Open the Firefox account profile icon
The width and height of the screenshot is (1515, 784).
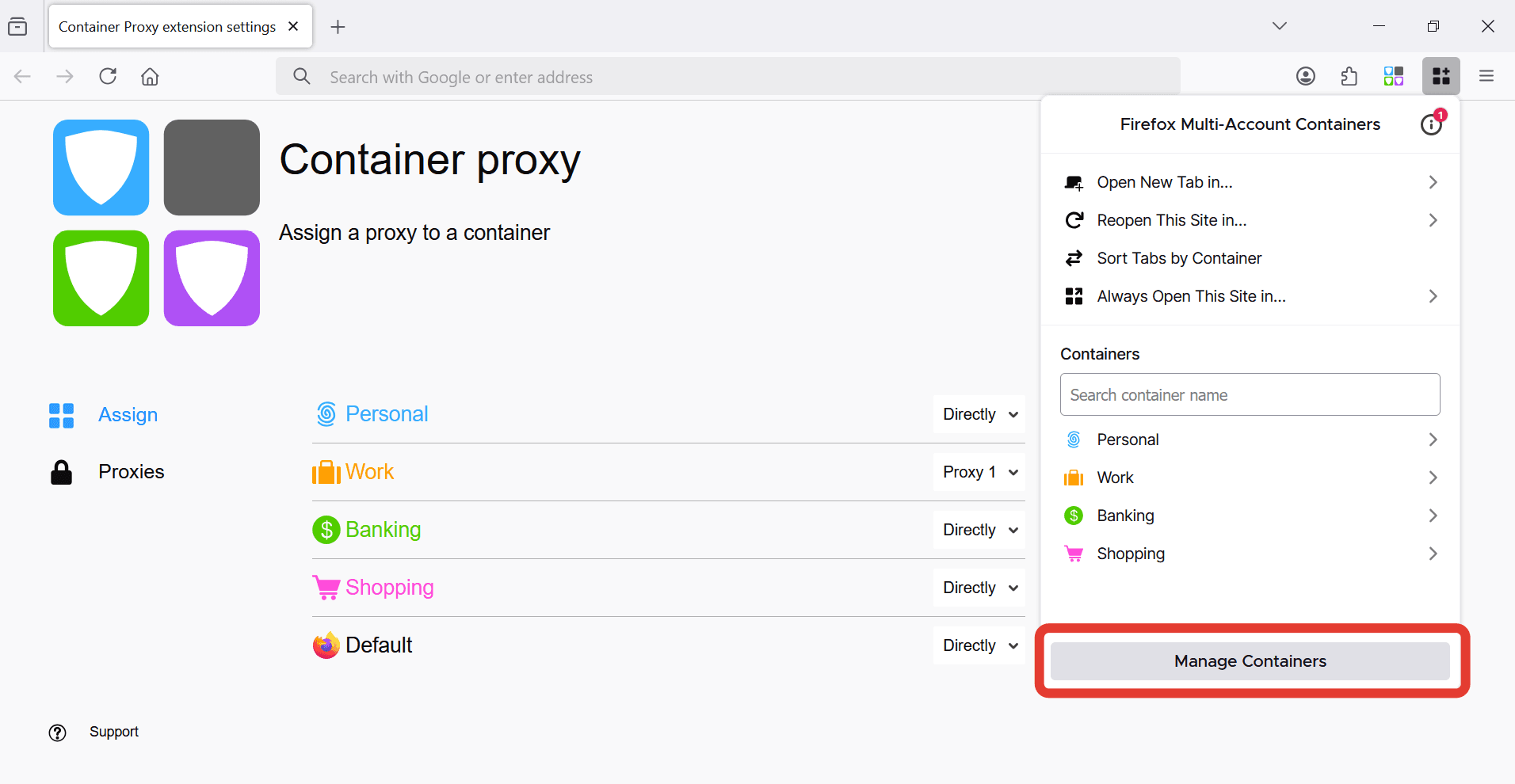pos(1306,76)
